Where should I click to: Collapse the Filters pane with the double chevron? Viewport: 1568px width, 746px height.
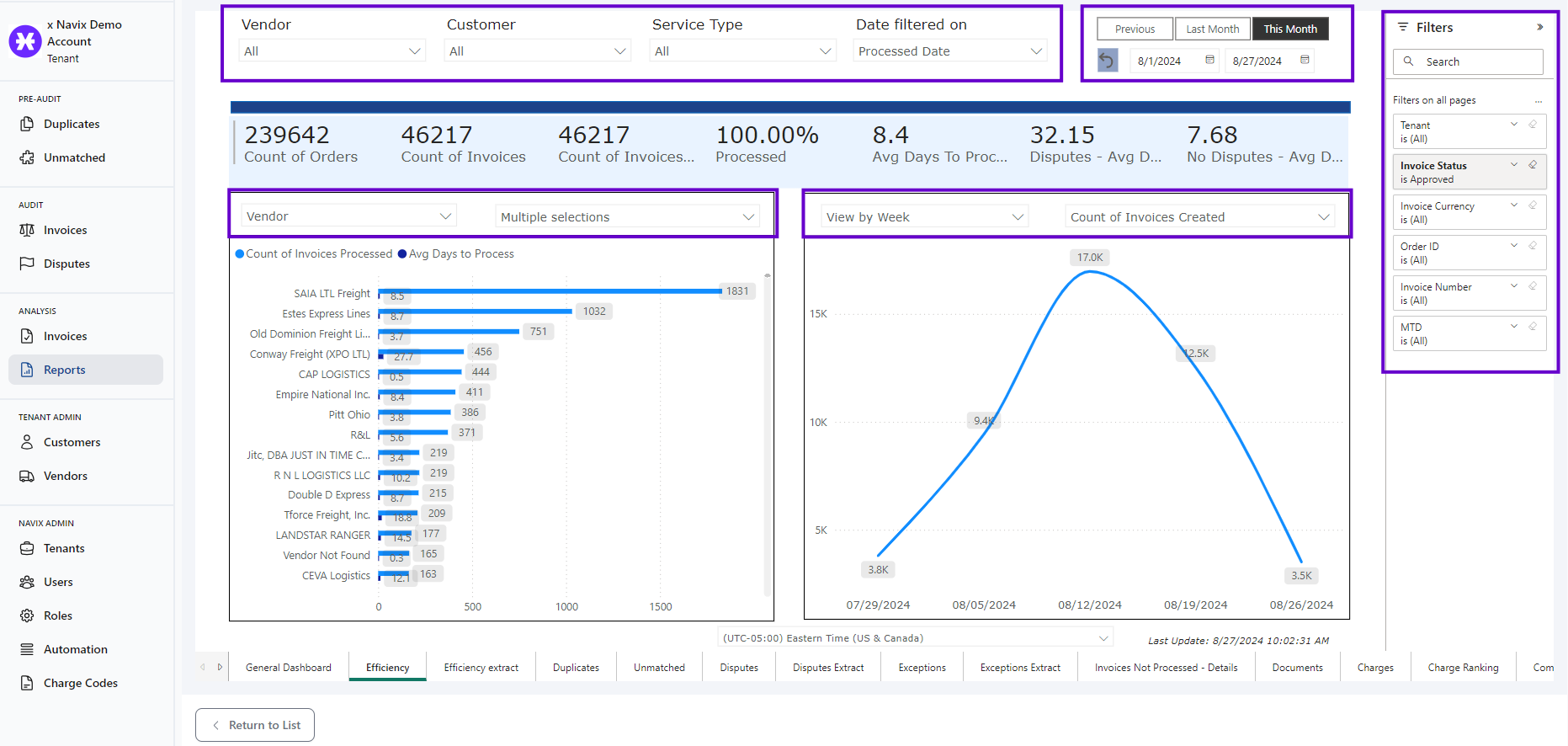coord(1539,27)
